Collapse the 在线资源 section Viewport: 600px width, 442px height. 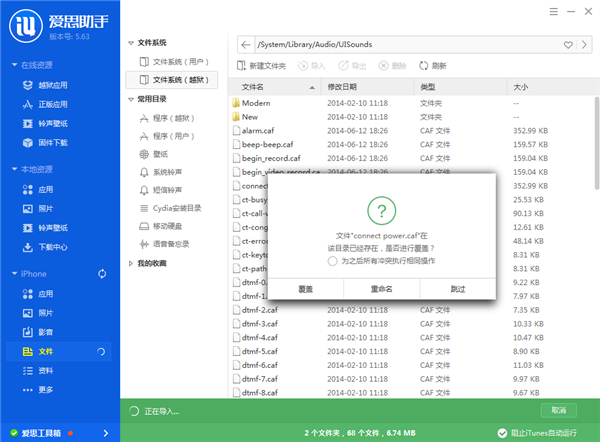pos(14,65)
